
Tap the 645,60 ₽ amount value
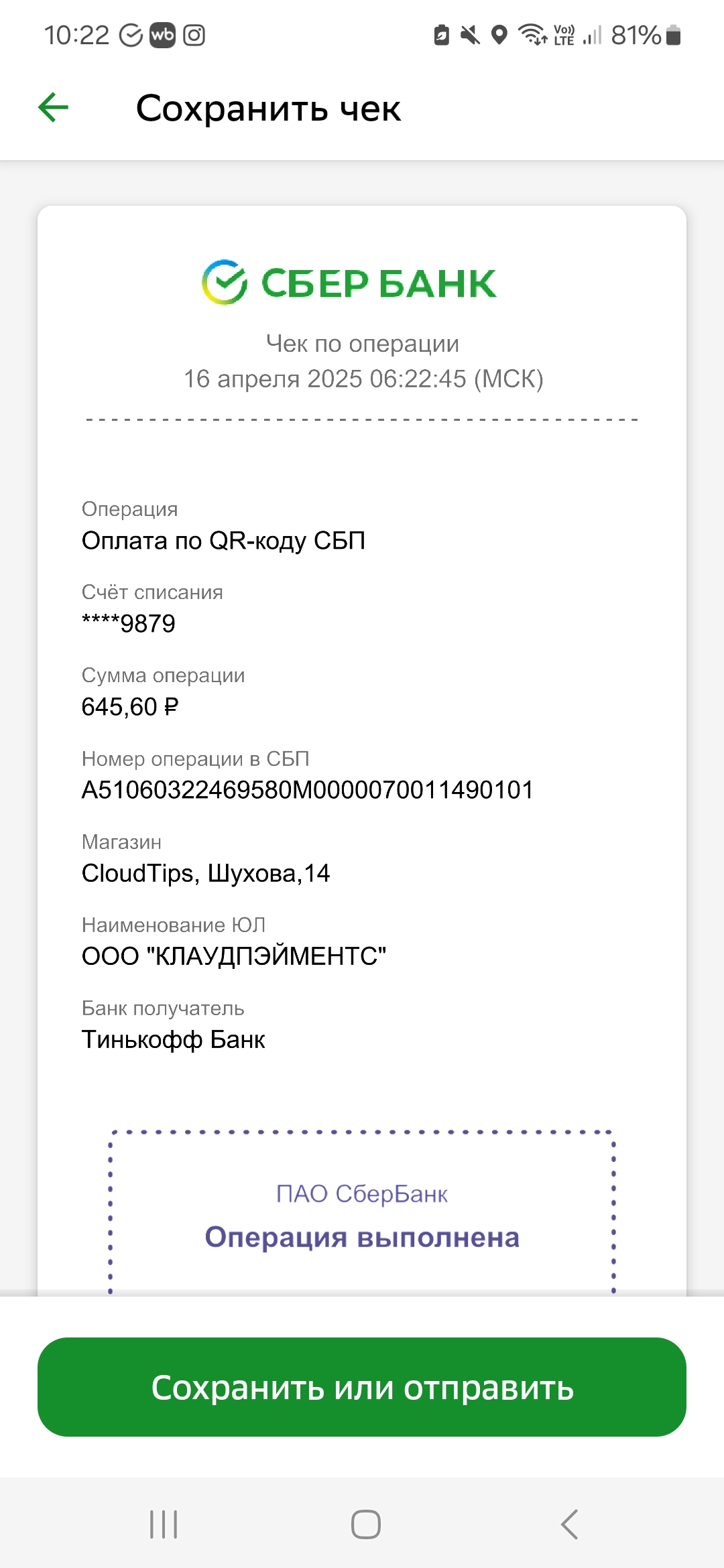pyautogui.click(x=130, y=707)
